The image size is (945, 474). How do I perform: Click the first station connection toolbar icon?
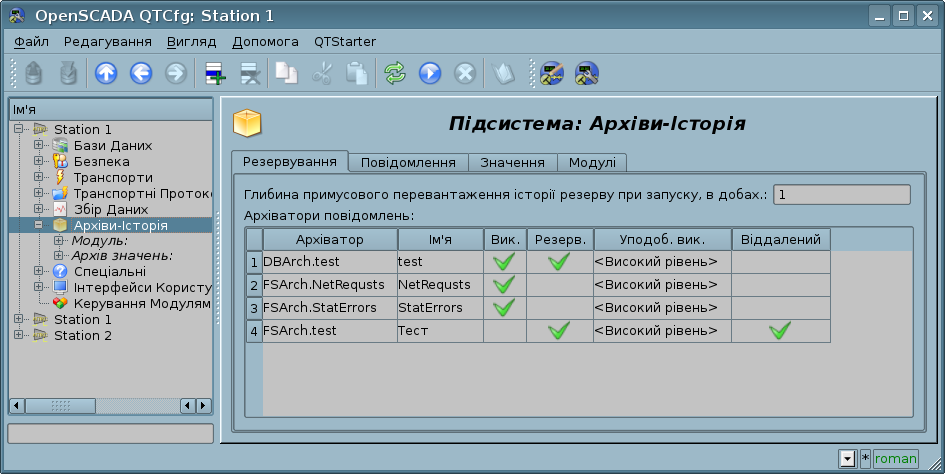point(551,73)
